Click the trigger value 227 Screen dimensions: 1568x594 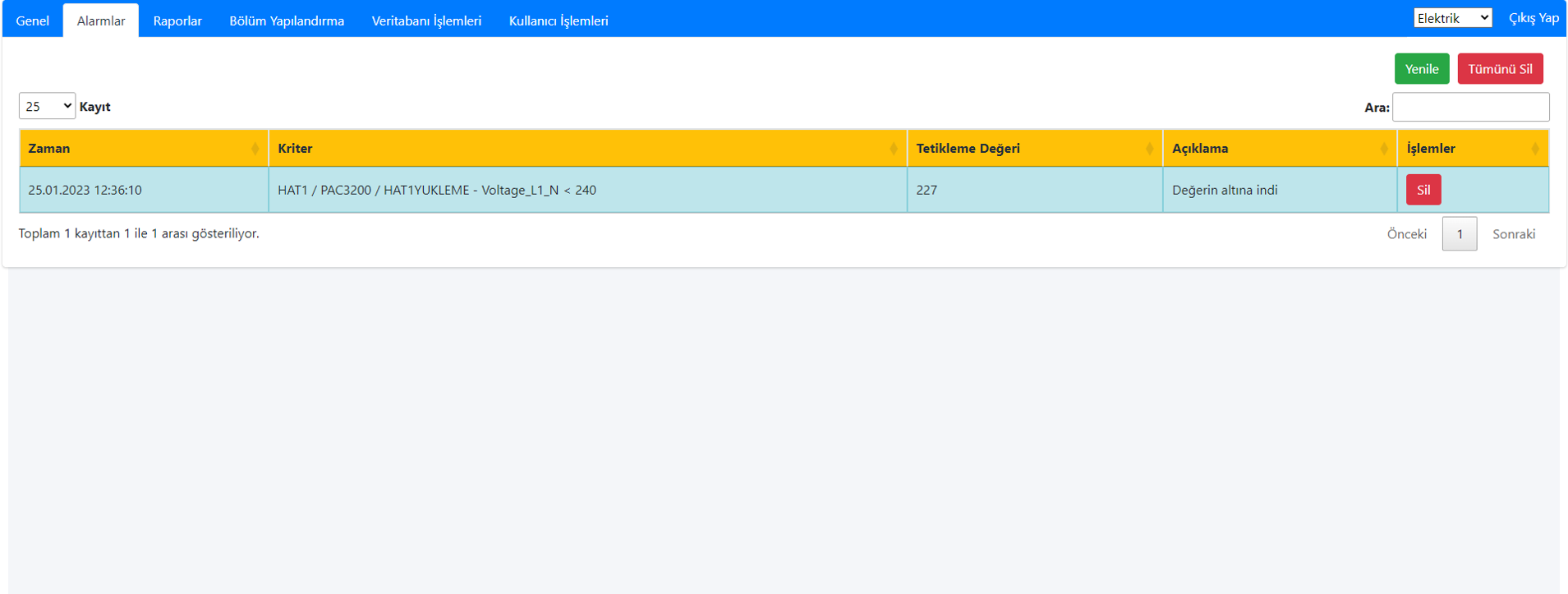click(x=927, y=190)
